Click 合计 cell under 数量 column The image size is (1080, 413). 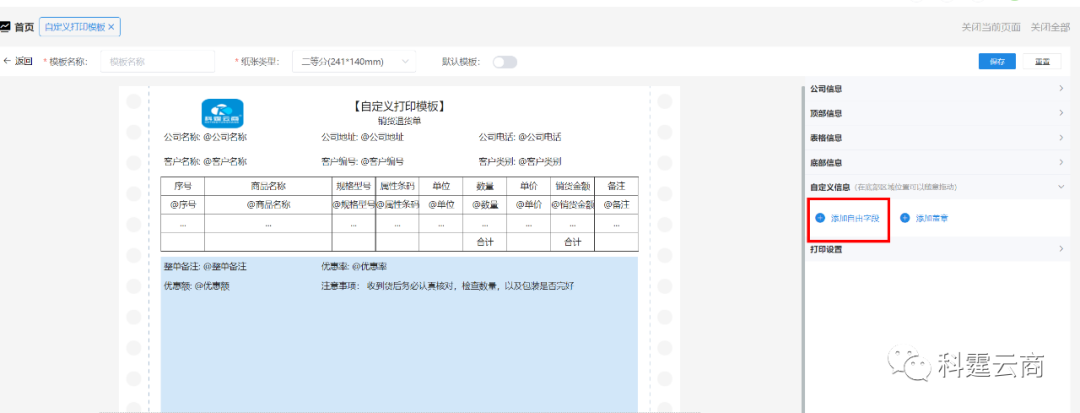coord(485,242)
